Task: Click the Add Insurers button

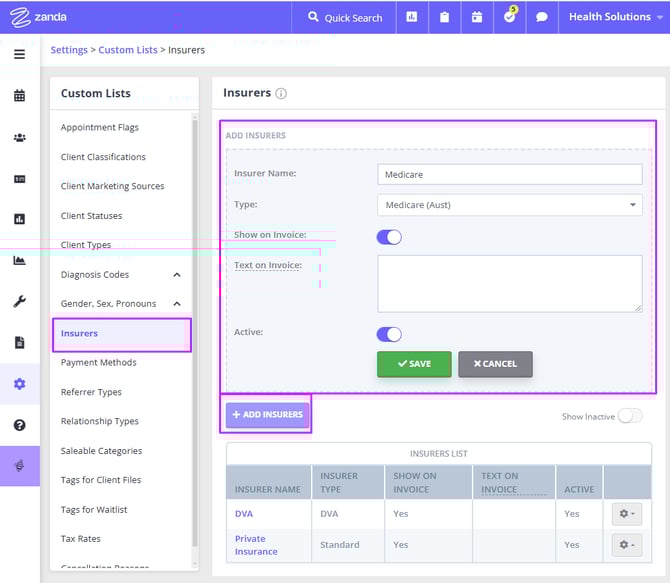Action: point(267,414)
